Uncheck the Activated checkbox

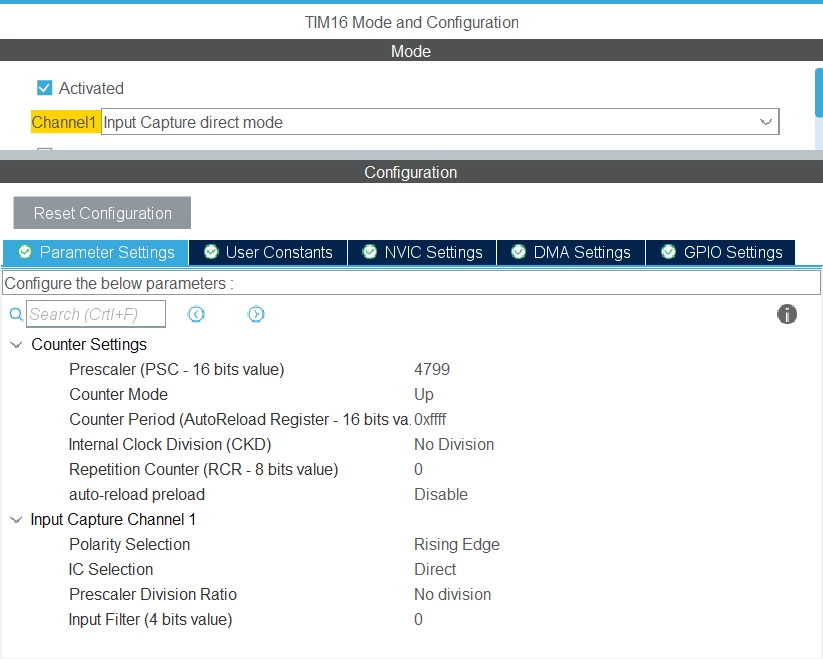coord(45,88)
